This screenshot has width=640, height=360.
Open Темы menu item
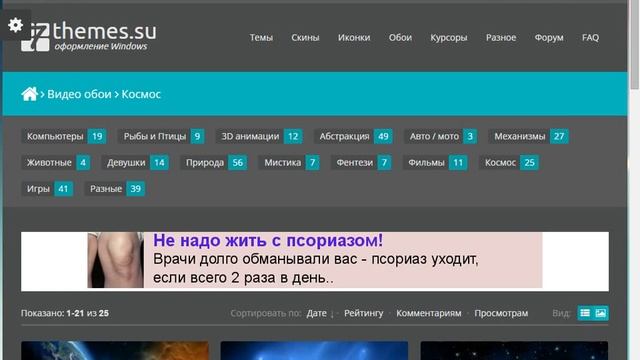[261, 38]
